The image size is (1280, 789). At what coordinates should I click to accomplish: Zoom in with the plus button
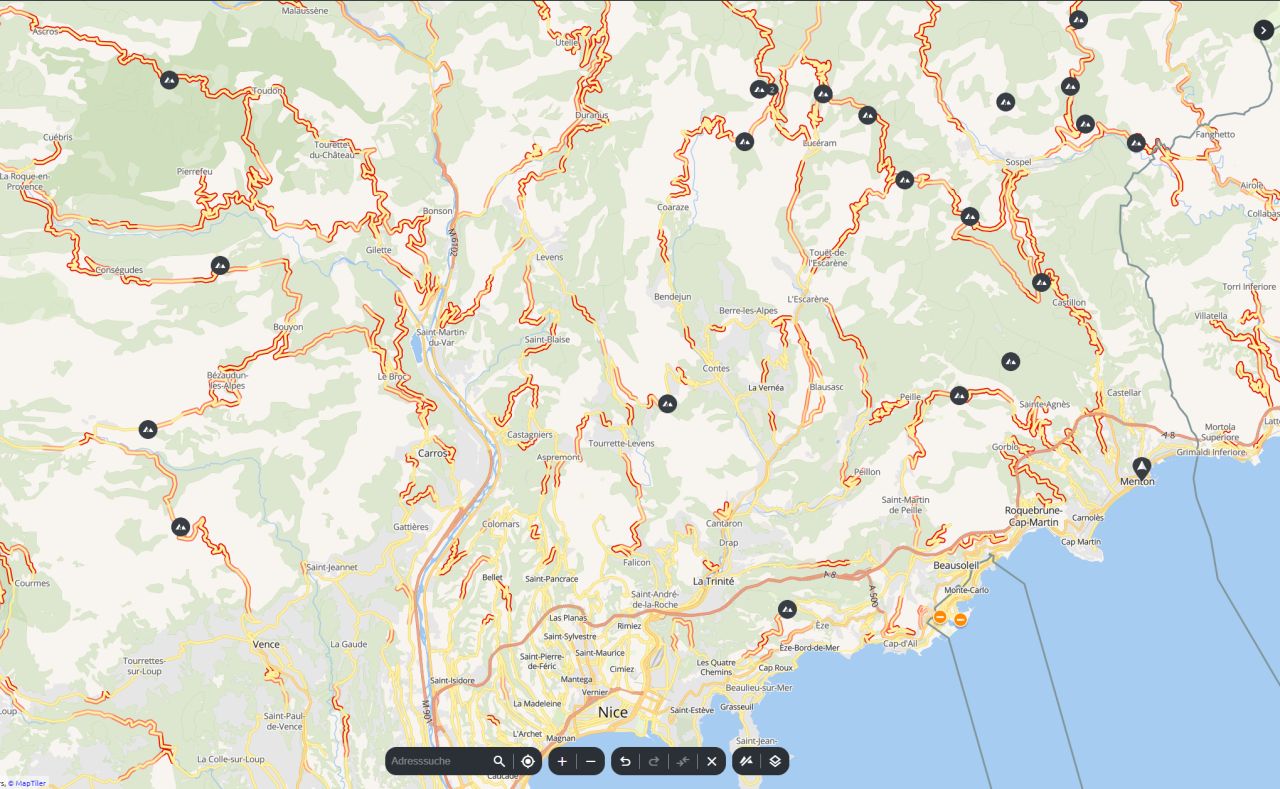562,761
